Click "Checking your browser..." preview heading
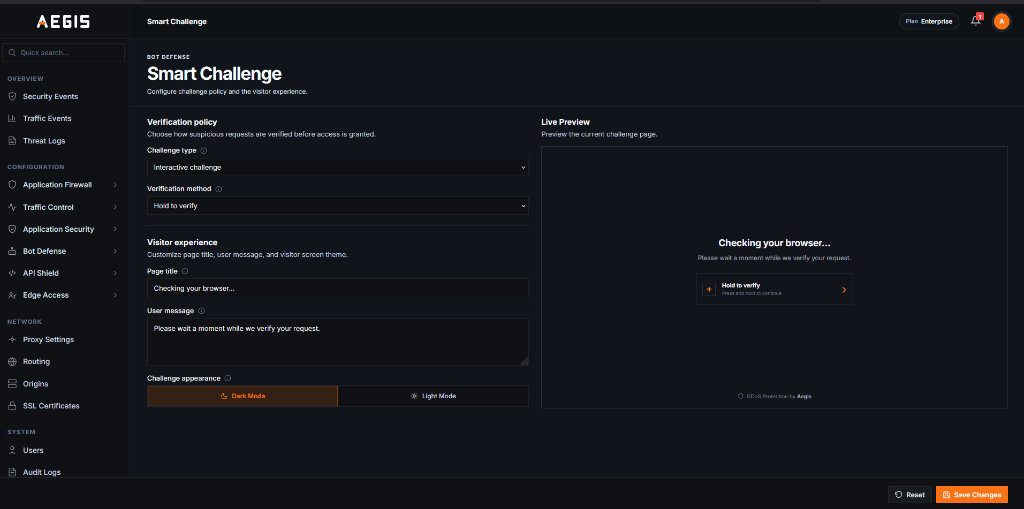The image size is (1024, 509). (774, 243)
